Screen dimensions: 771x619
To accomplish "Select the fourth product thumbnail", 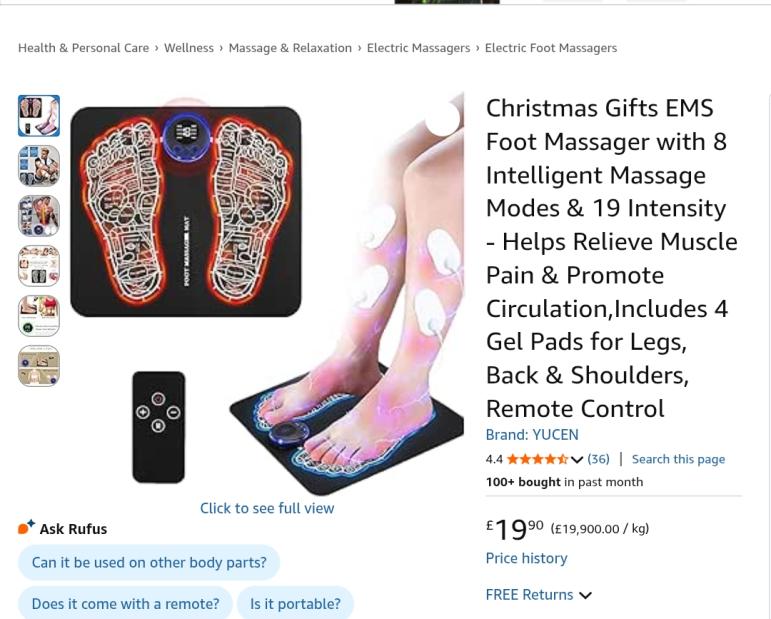I will click(39, 266).
